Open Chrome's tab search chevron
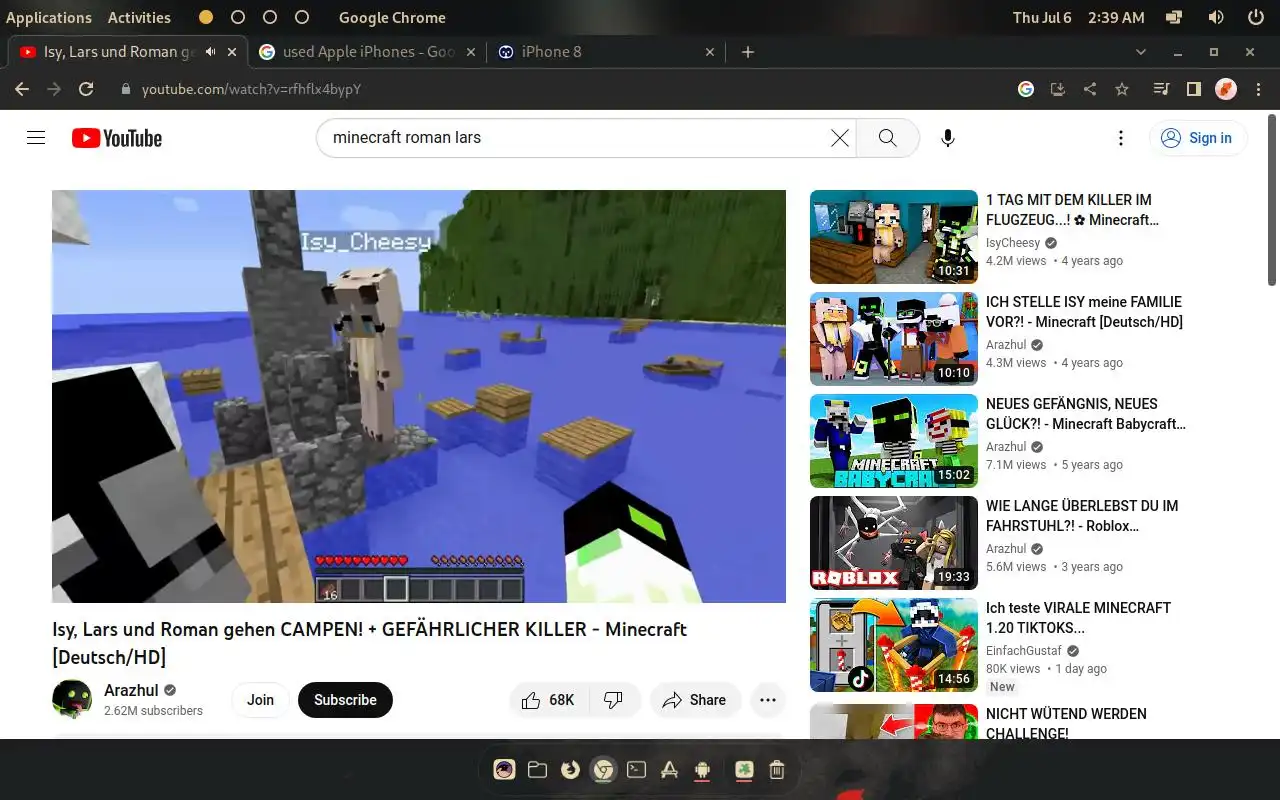 tap(1141, 52)
